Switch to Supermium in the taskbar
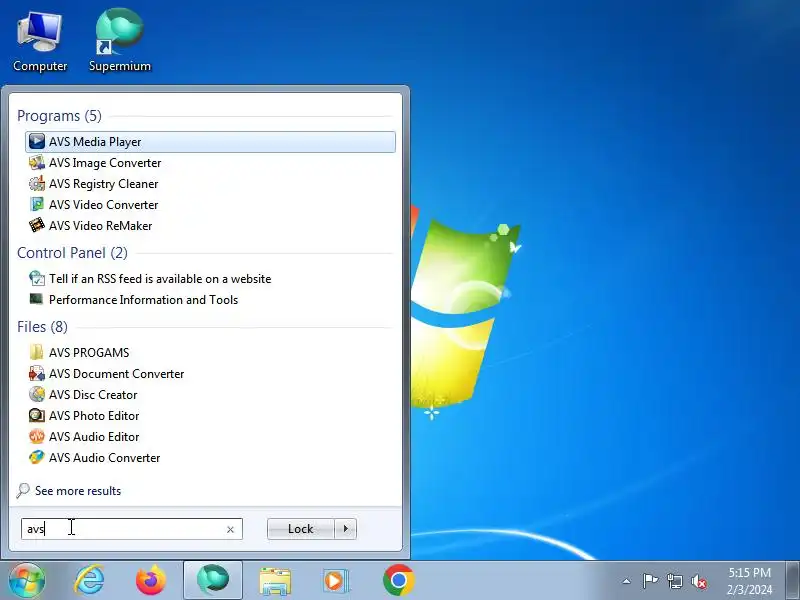Image resolution: width=800 pixels, height=600 pixels. pyautogui.click(x=213, y=580)
